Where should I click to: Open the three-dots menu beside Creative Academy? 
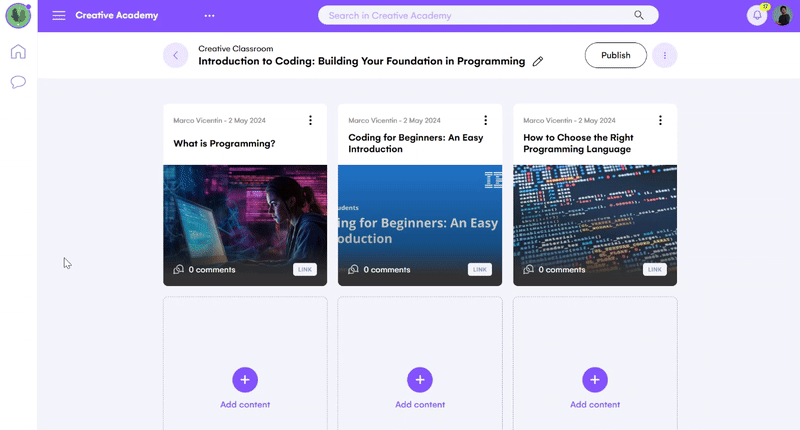(x=209, y=16)
